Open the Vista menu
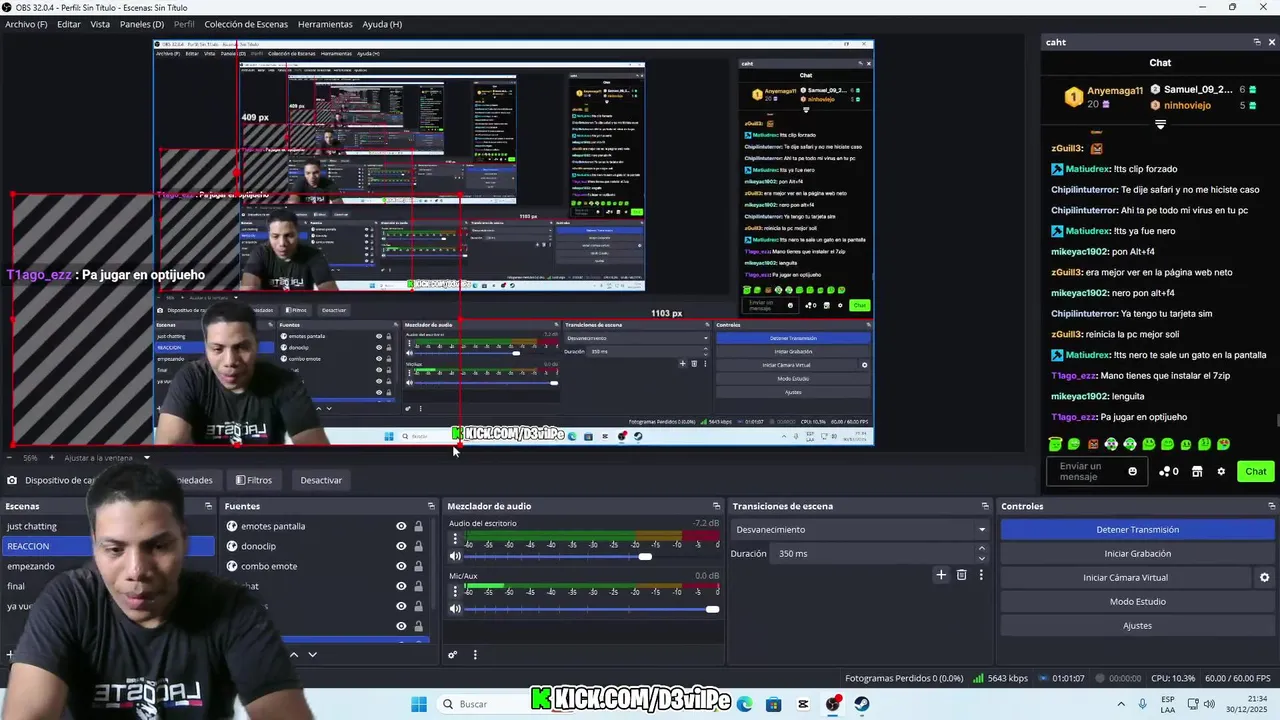Screen dimensions: 1280x720 click(x=100, y=24)
